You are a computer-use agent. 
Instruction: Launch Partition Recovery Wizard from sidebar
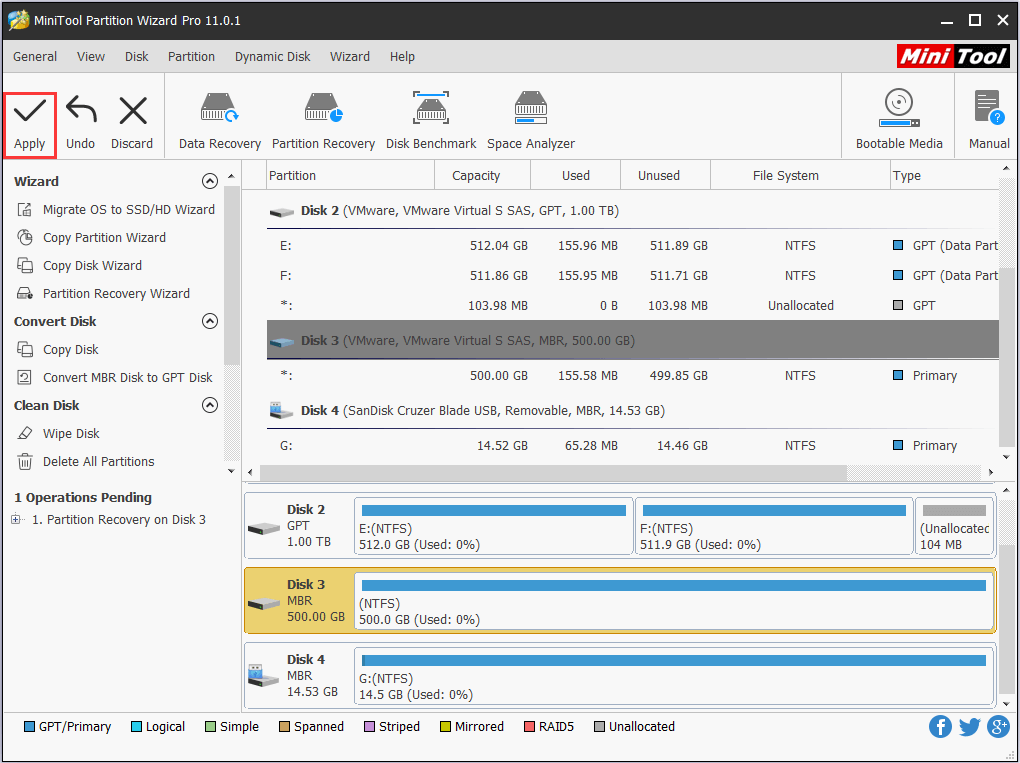point(116,293)
